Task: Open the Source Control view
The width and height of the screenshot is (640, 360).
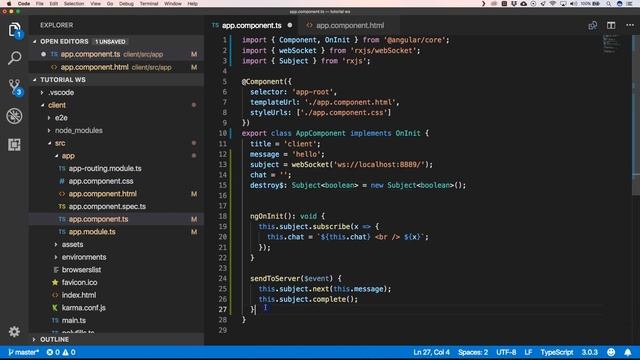Action: click(14, 87)
